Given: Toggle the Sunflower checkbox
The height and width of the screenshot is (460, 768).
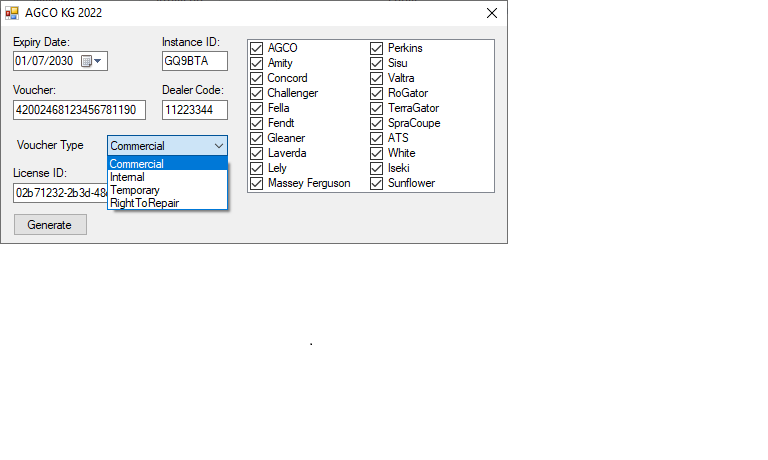Looking at the screenshot, I should tap(377, 183).
